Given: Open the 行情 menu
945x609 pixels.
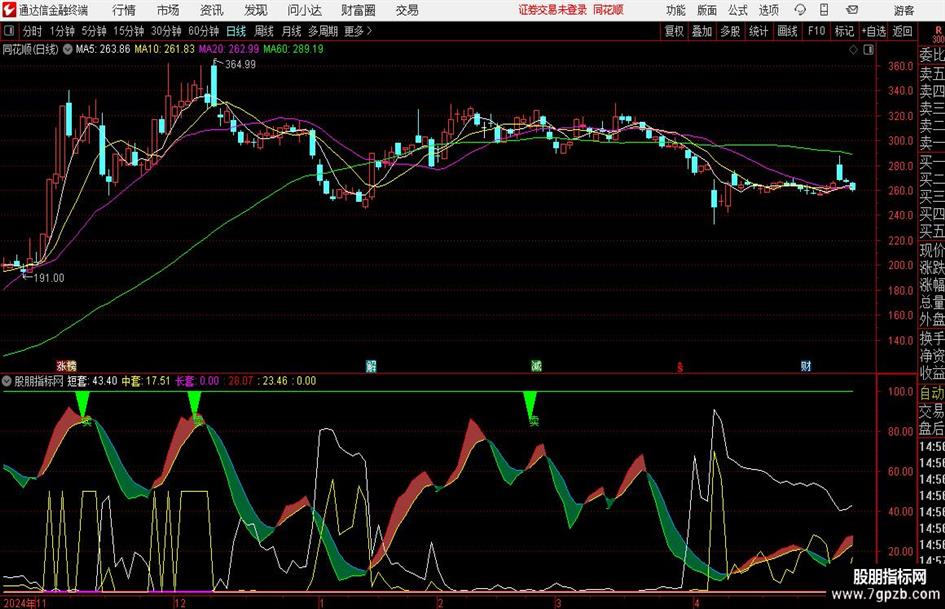Looking at the screenshot, I should pyautogui.click(x=124, y=10).
